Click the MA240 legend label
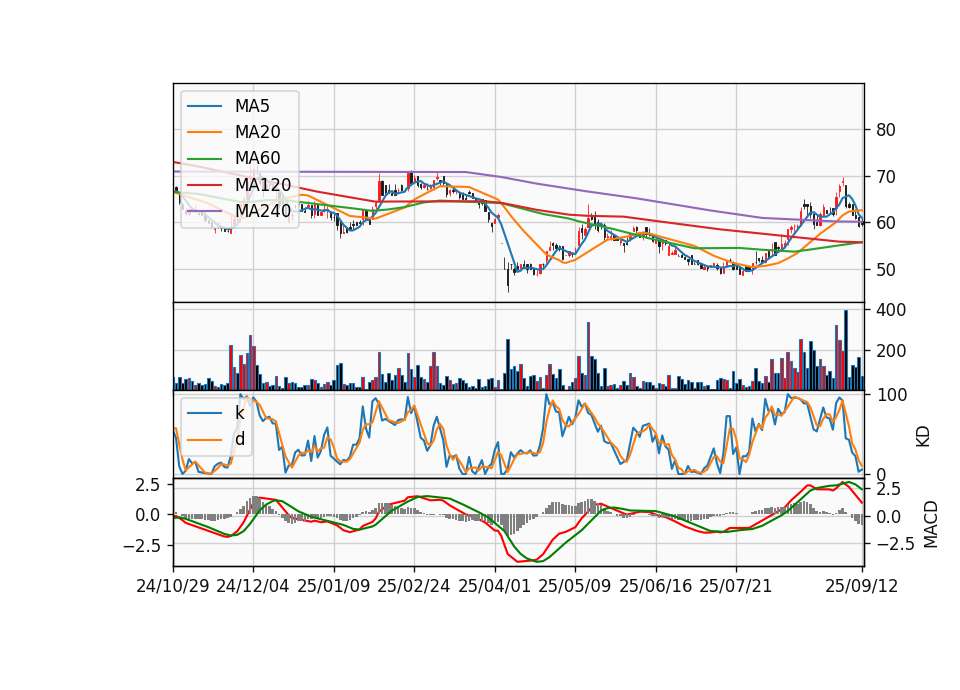 tap(263, 211)
